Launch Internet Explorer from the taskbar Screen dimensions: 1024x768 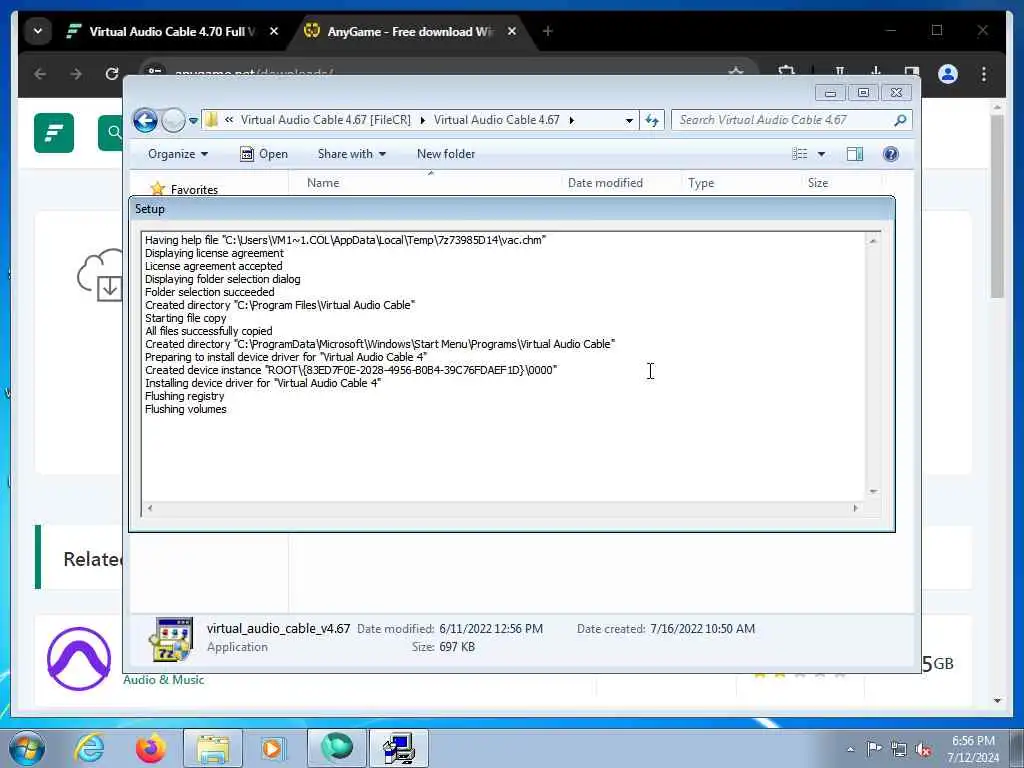[x=89, y=748]
